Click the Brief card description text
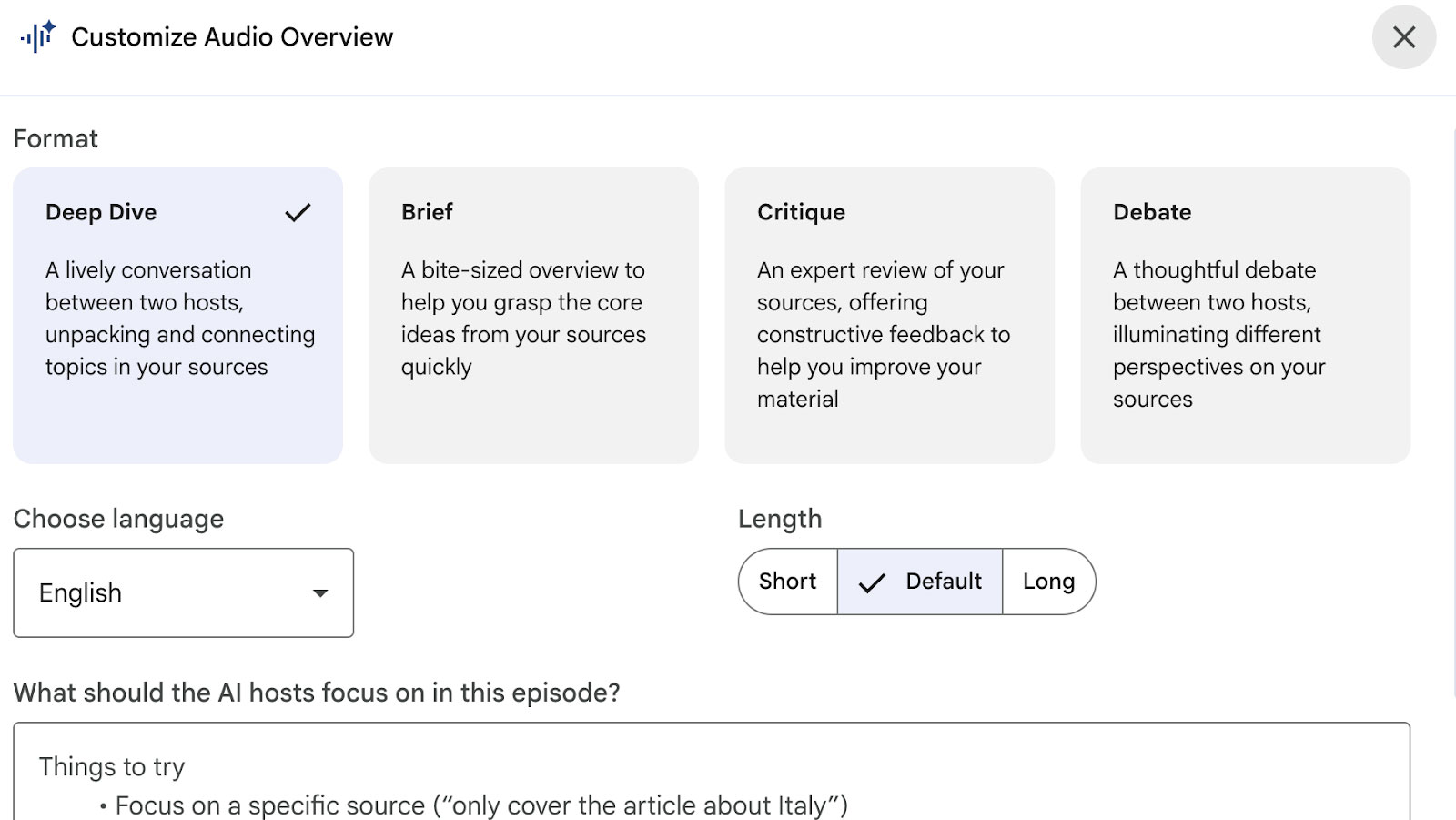 point(523,319)
